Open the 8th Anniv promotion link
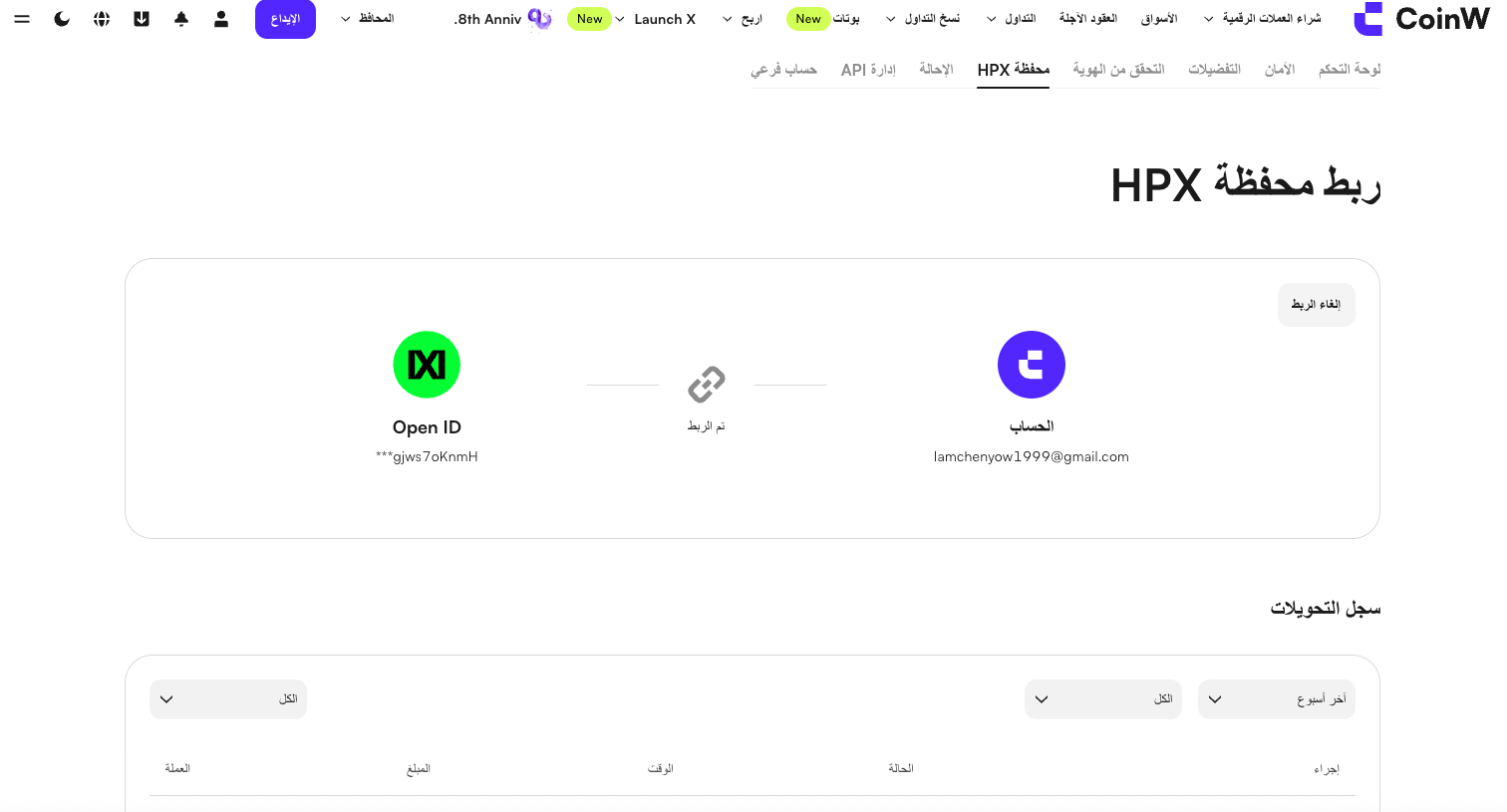The height and width of the screenshot is (812, 1507). [x=488, y=19]
